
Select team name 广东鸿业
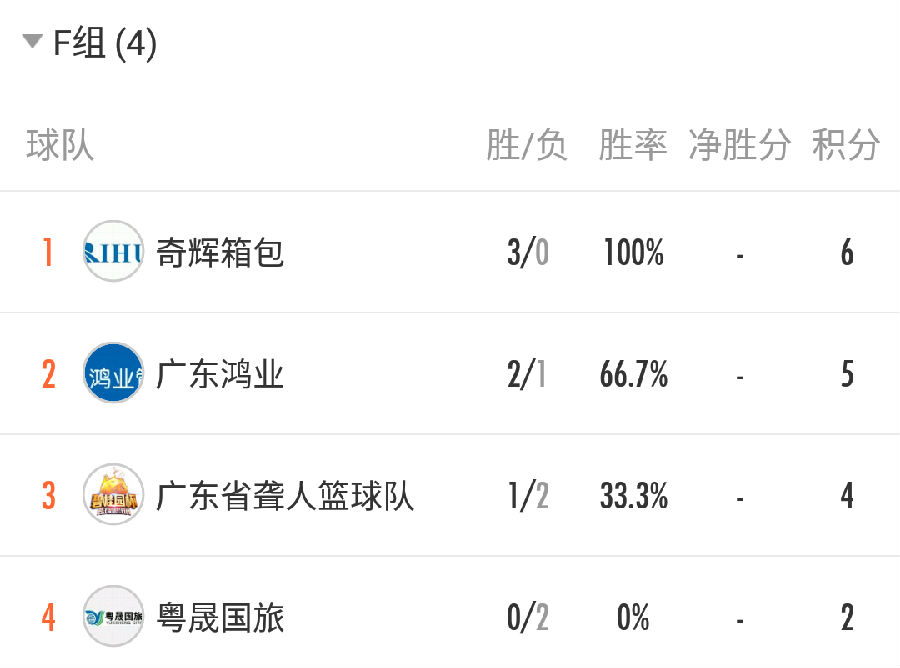[x=220, y=374]
